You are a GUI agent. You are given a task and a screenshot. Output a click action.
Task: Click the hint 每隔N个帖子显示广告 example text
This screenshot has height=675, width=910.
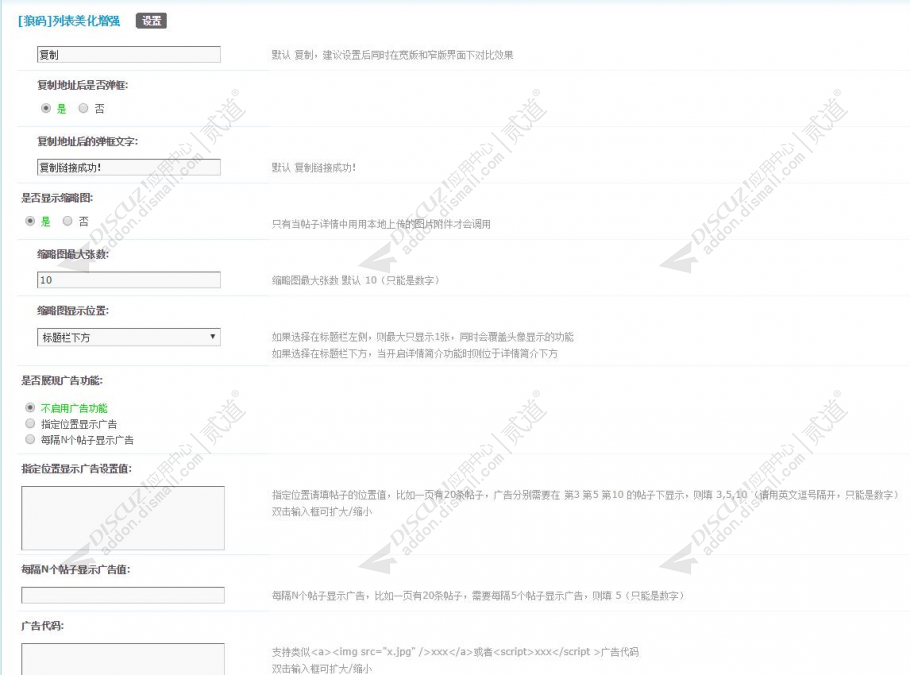pyautogui.click(x=479, y=595)
